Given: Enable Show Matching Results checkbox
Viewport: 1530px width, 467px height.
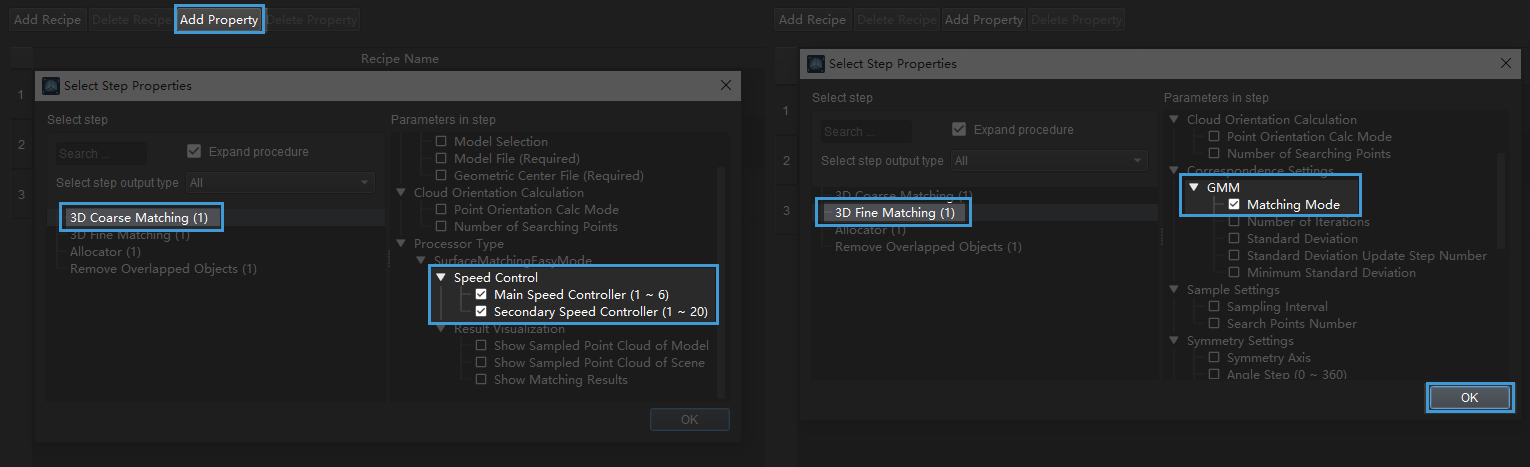Looking at the screenshot, I should (x=481, y=380).
